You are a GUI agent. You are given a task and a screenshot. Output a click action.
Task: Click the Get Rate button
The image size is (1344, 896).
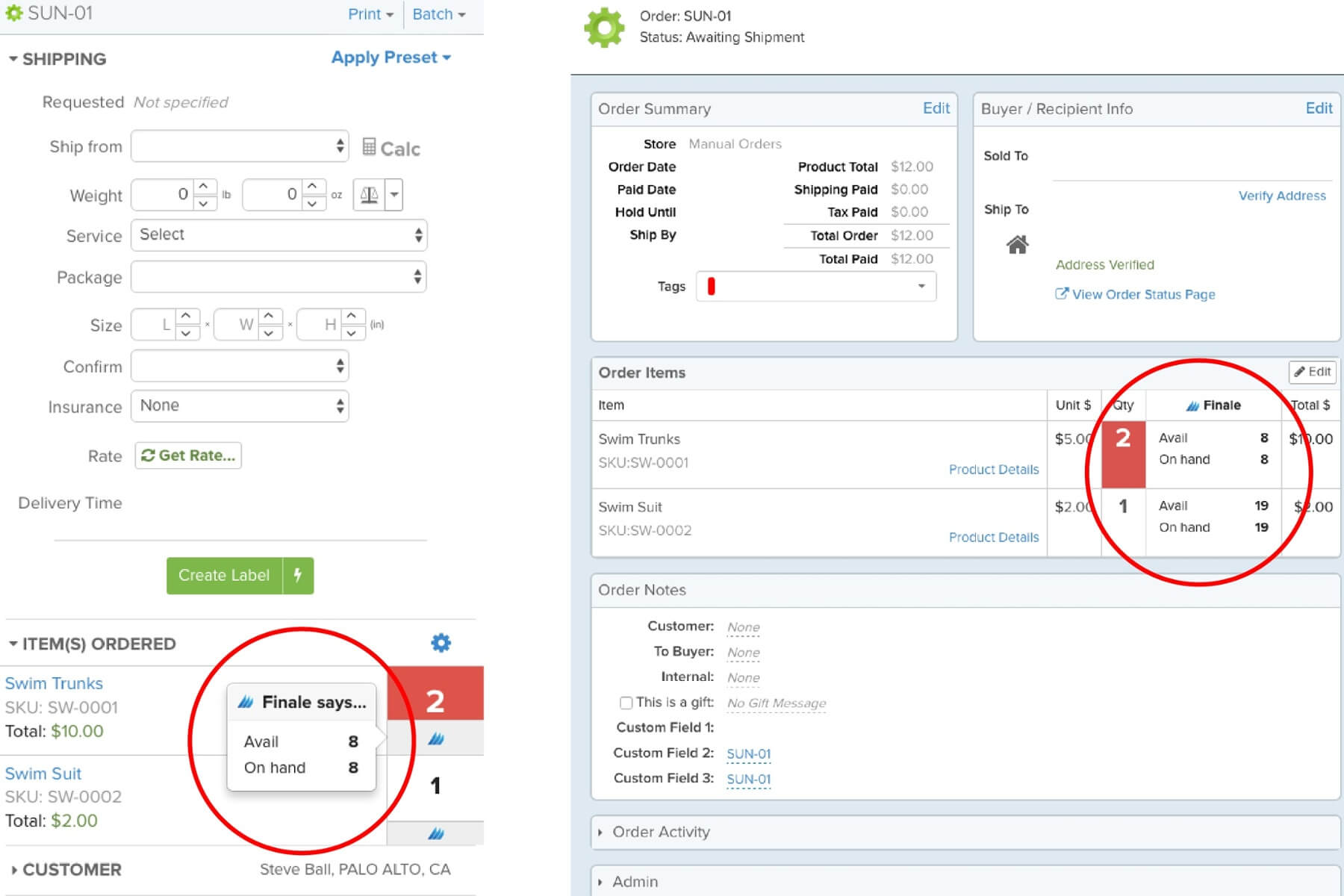tap(188, 455)
